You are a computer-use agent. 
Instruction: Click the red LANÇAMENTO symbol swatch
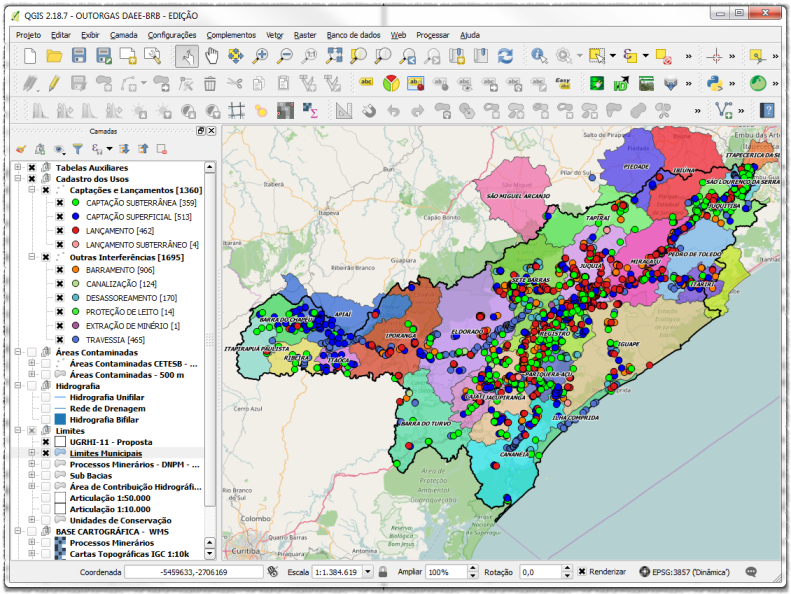[x=75, y=230]
